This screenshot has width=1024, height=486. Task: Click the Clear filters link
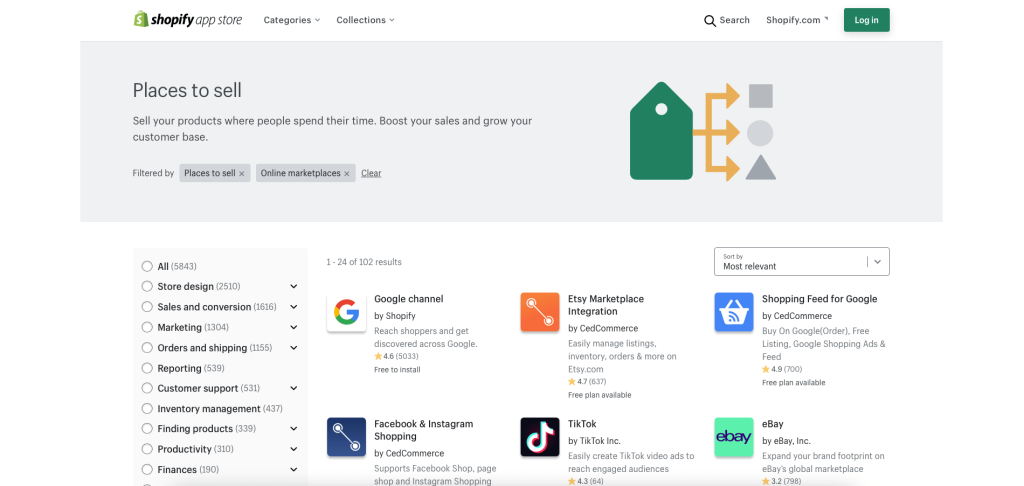[x=371, y=173]
